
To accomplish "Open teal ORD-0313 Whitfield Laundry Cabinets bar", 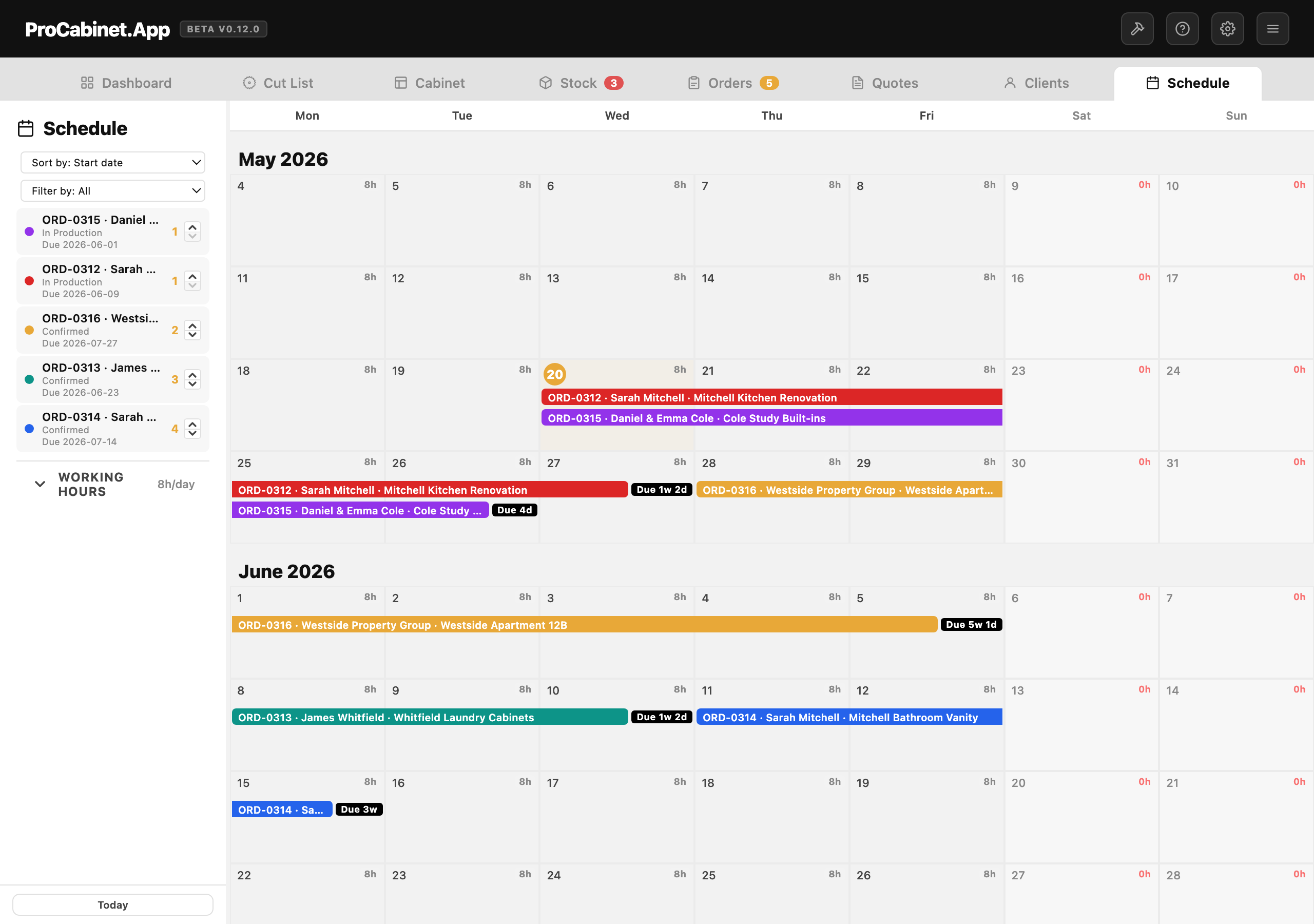I will click(x=430, y=717).
